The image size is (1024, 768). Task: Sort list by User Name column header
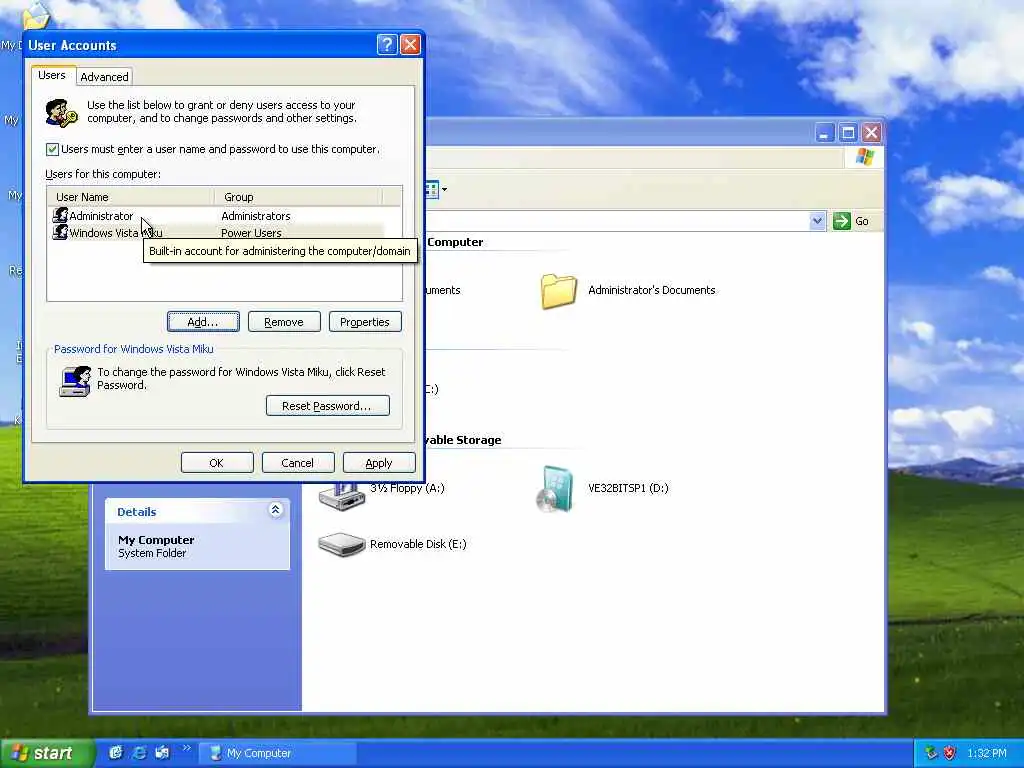[x=131, y=197]
